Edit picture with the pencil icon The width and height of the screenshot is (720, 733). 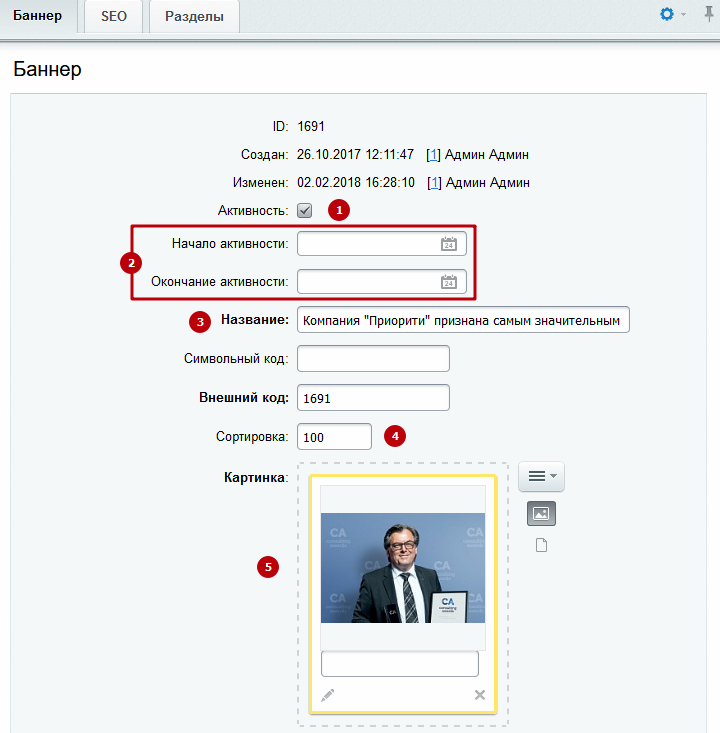(x=328, y=695)
